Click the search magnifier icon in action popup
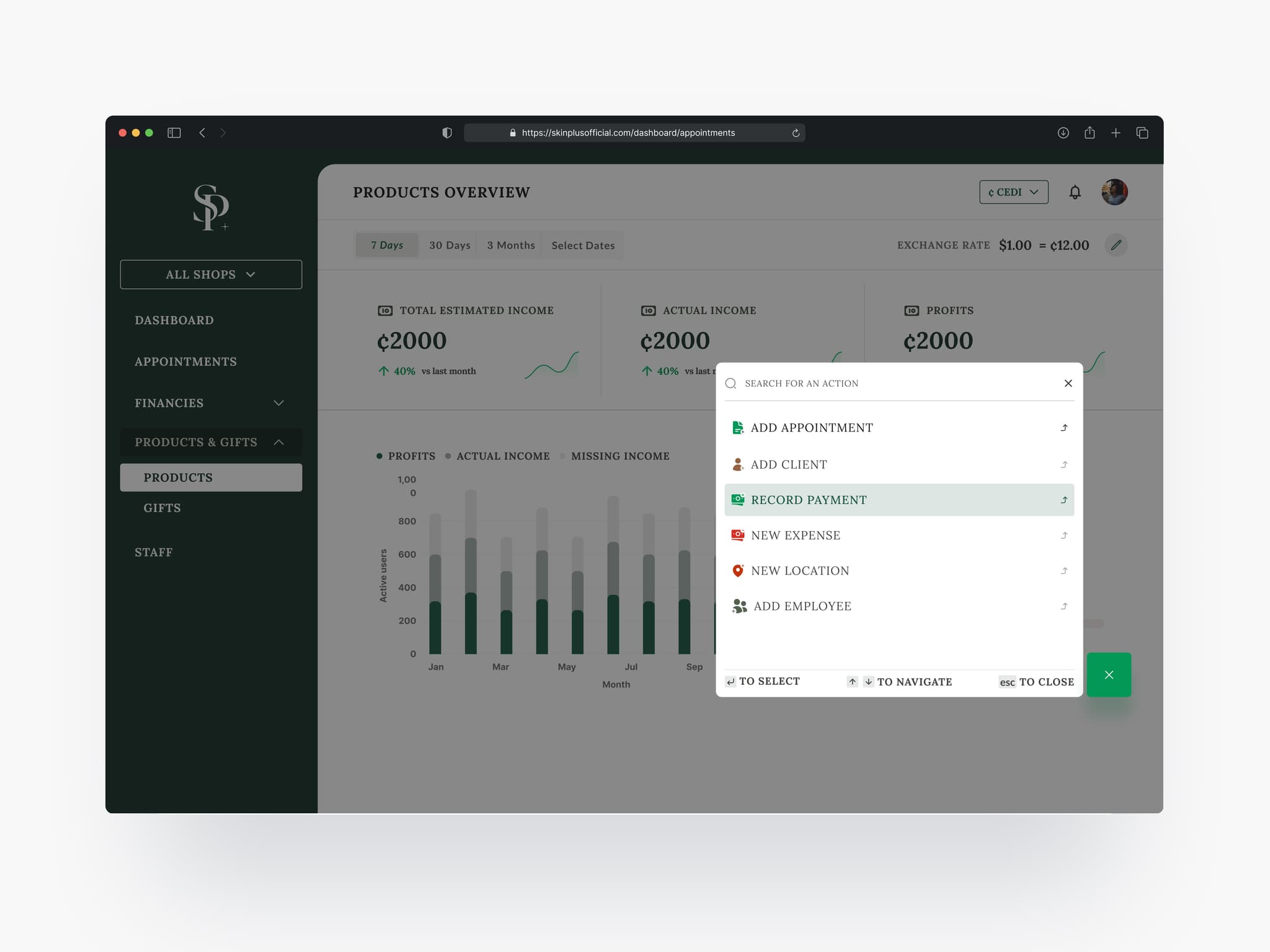Viewport: 1270px width, 952px height. pyautogui.click(x=731, y=384)
